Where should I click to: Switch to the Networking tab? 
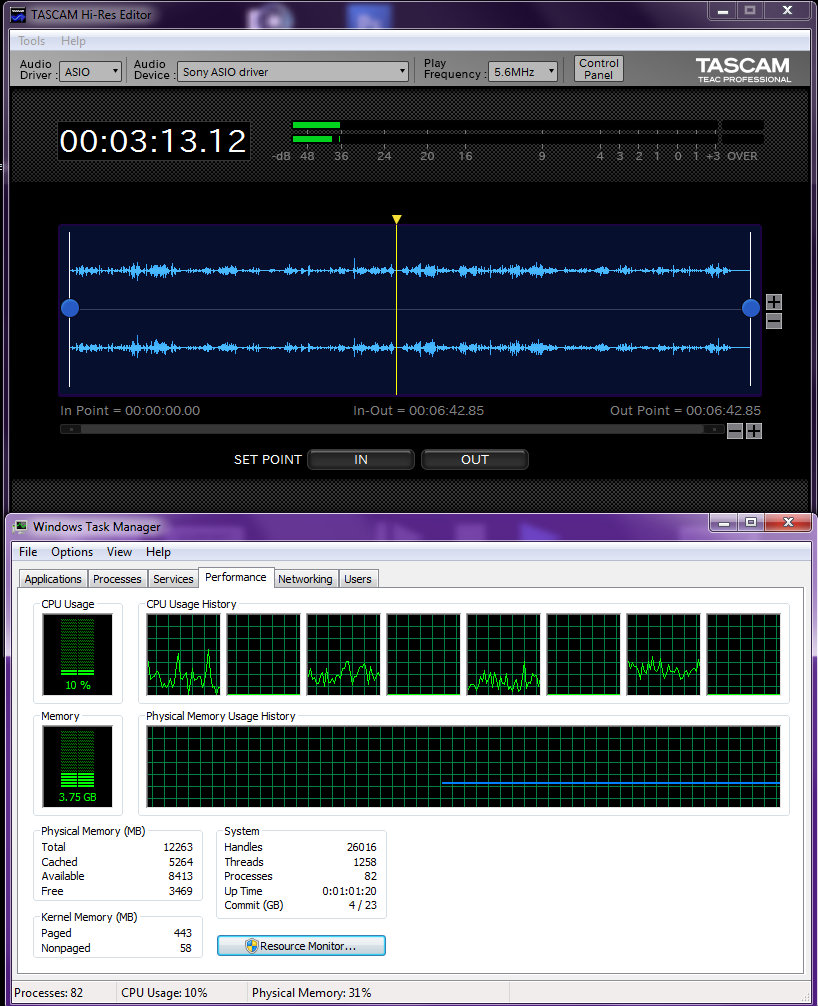click(x=305, y=579)
